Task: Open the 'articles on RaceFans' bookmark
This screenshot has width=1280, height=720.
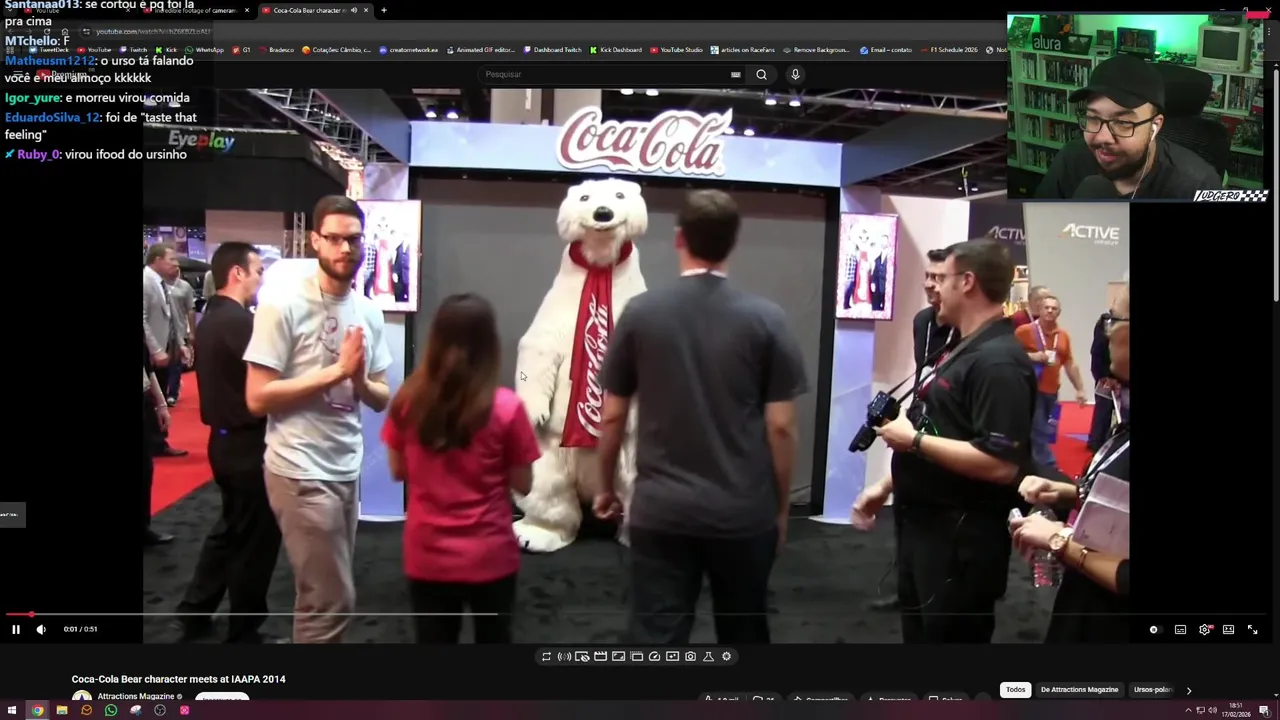Action: coord(743,50)
